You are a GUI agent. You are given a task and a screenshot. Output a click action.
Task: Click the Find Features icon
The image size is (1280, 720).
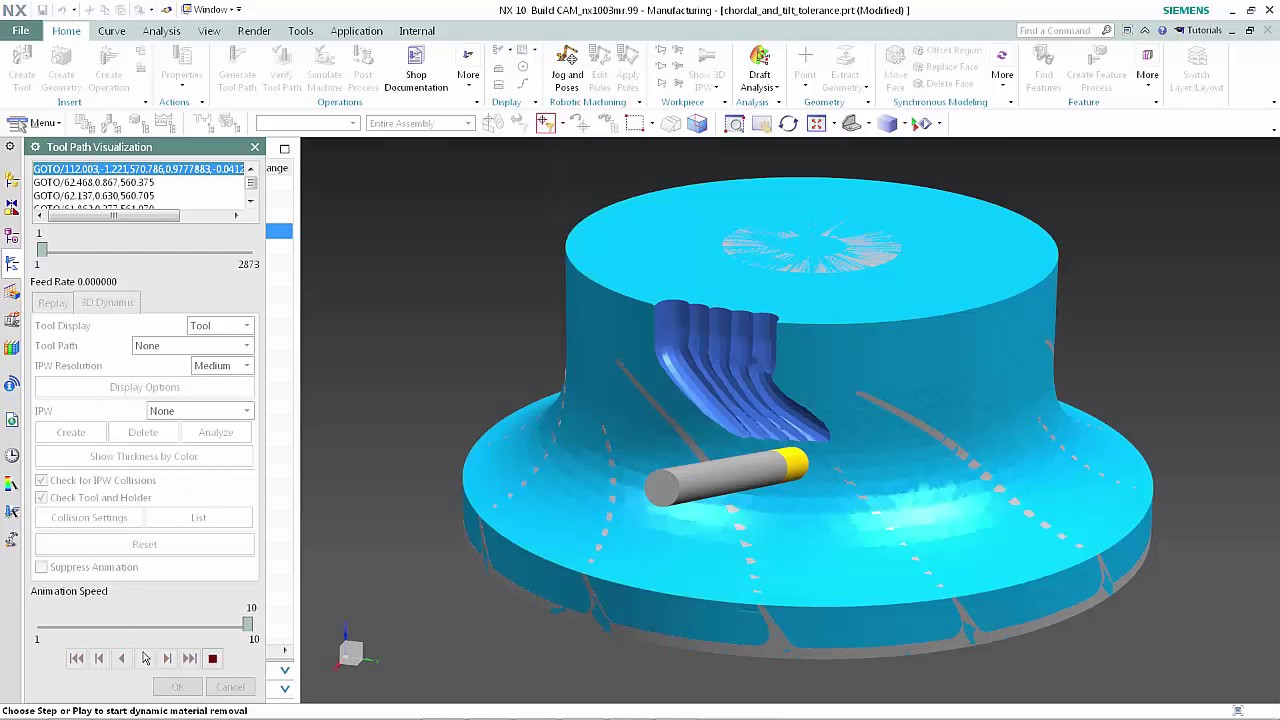pyautogui.click(x=1043, y=69)
